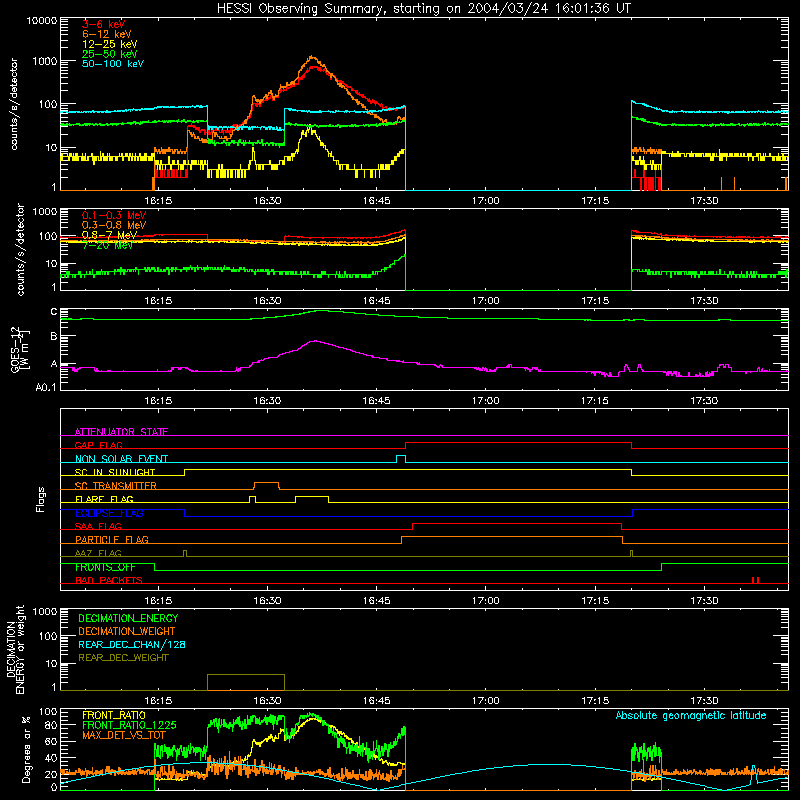Select the 25-50 keV legend label
This screenshot has height=800, width=800.
click(x=110, y=54)
